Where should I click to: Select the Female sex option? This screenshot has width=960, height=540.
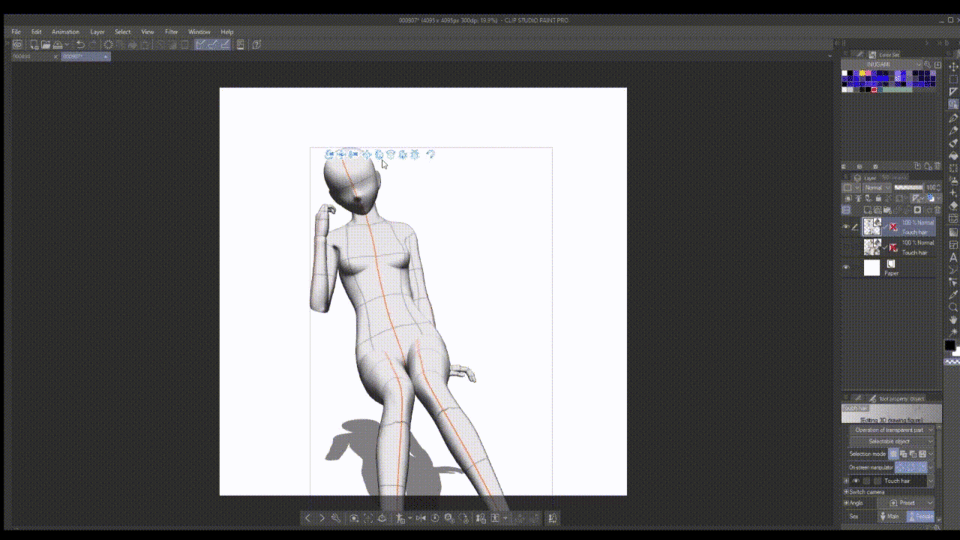921,517
